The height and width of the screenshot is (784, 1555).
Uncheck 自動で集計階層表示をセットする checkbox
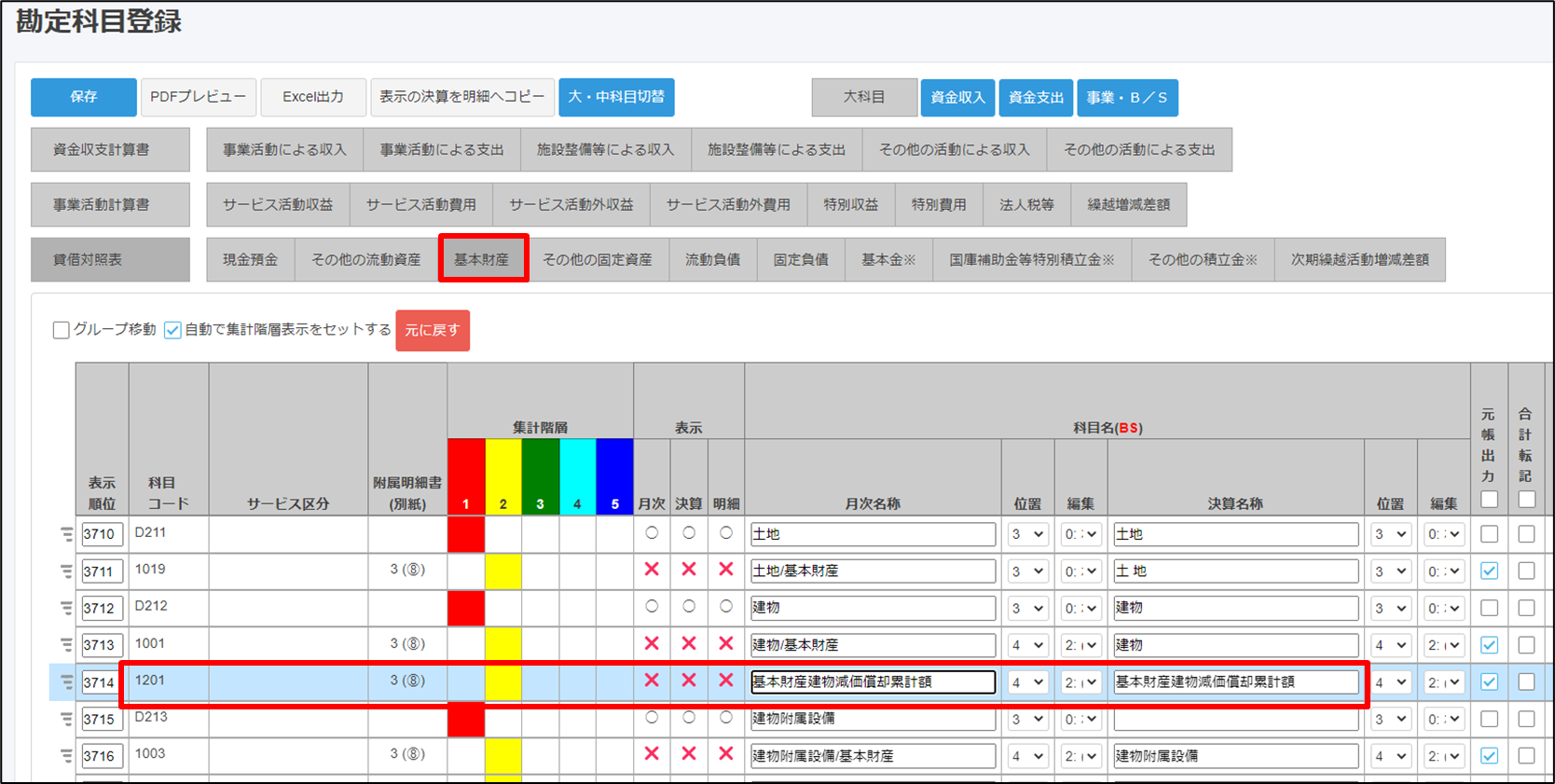coord(172,330)
